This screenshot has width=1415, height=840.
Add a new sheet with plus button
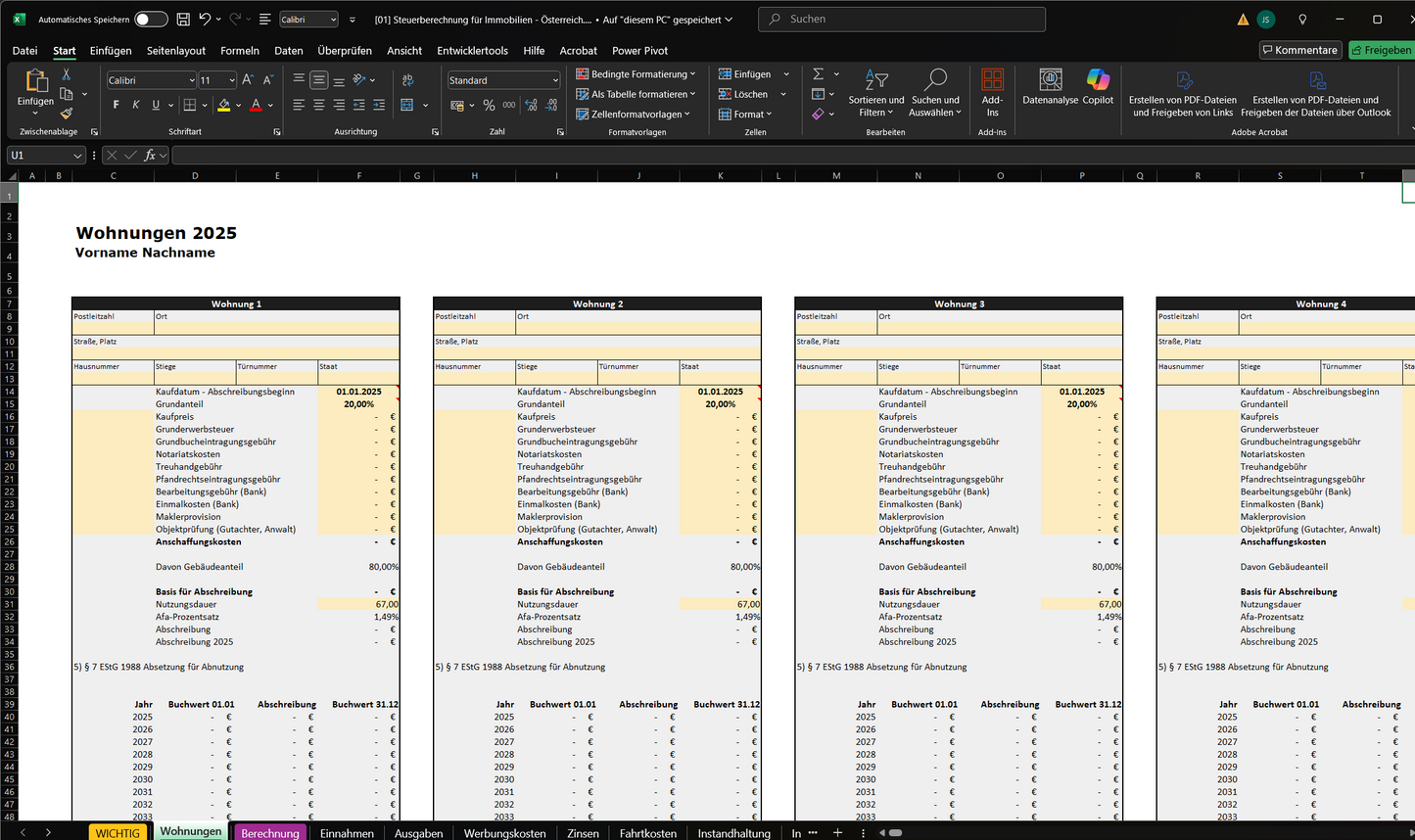837,832
